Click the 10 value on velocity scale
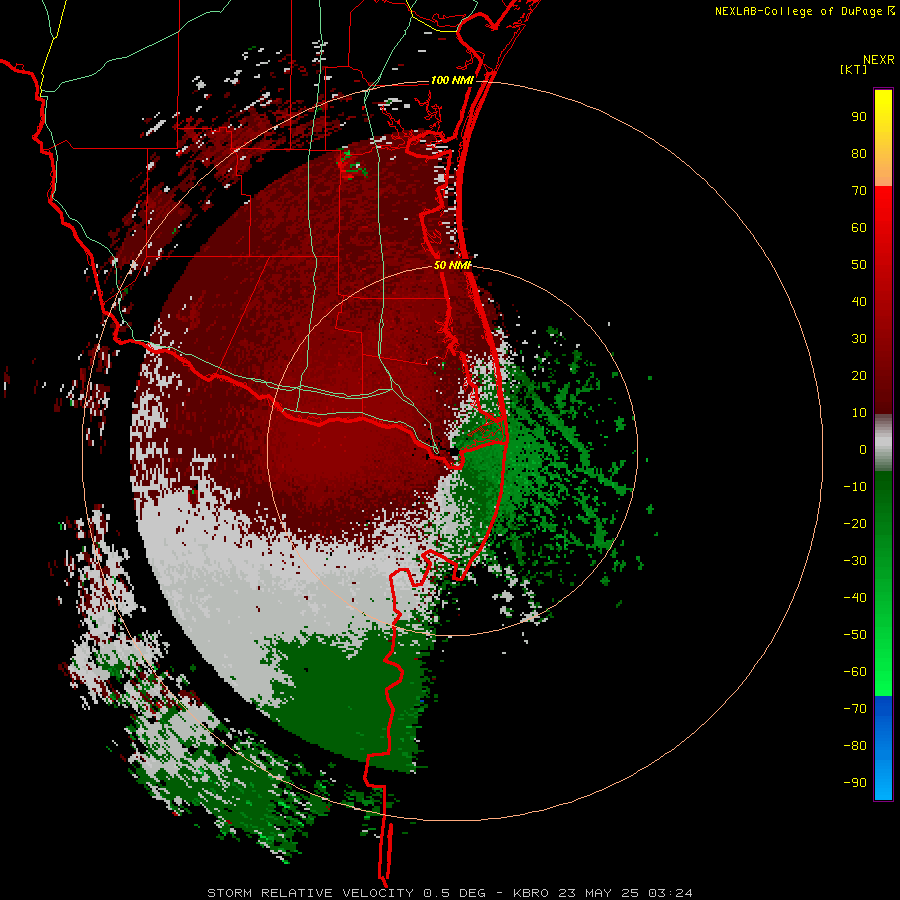The image size is (900, 900). click(x=859, y=413)
